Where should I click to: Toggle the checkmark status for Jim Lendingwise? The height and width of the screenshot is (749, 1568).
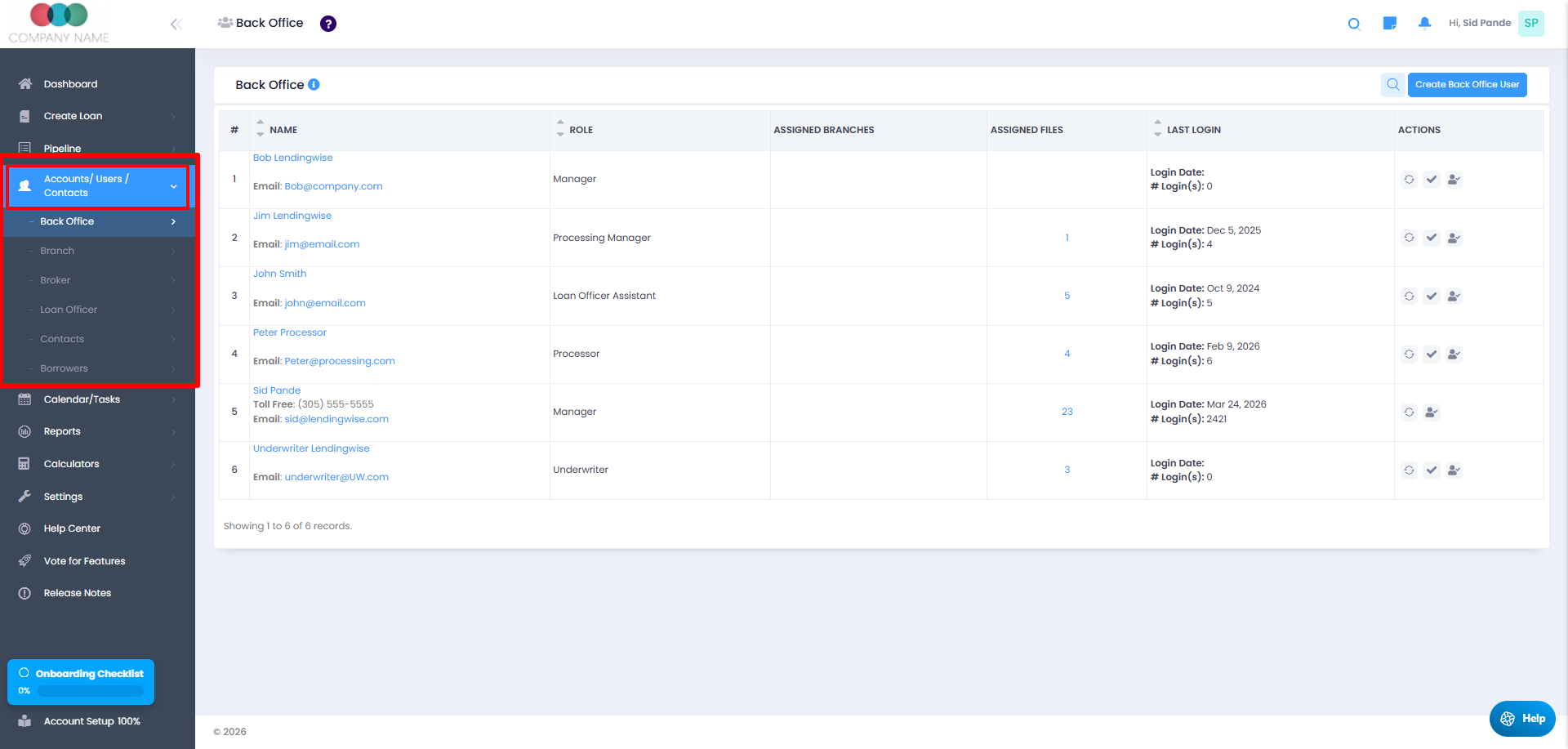click(1432, 238)
